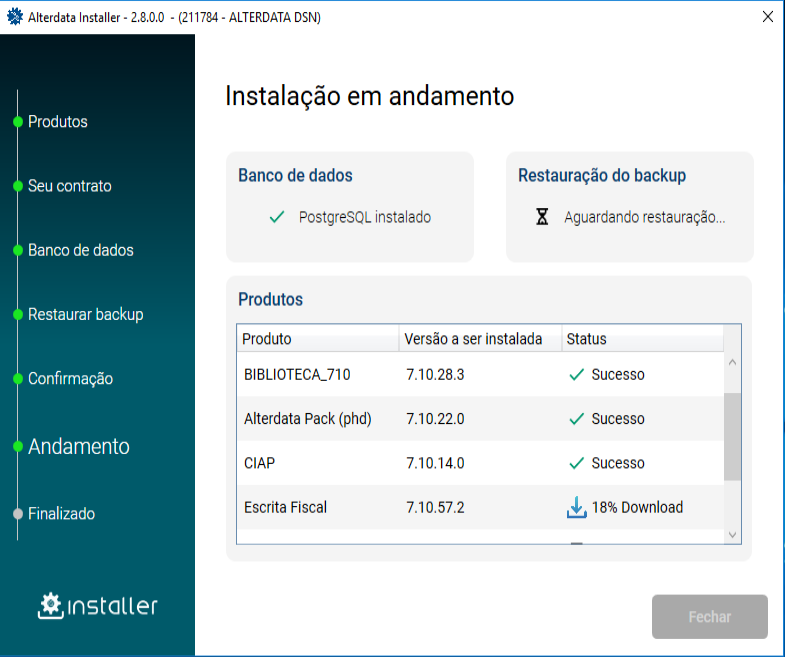Click the green checkmark beside PostgreSQL instalado
Image resolution: width=785 pixels, height=657 pixels.
pos(277,217)
